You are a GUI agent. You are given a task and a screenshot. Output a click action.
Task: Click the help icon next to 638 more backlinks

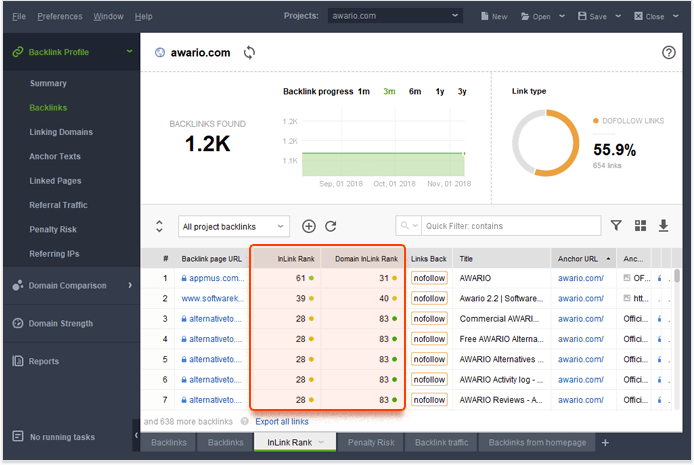point(244,421)
